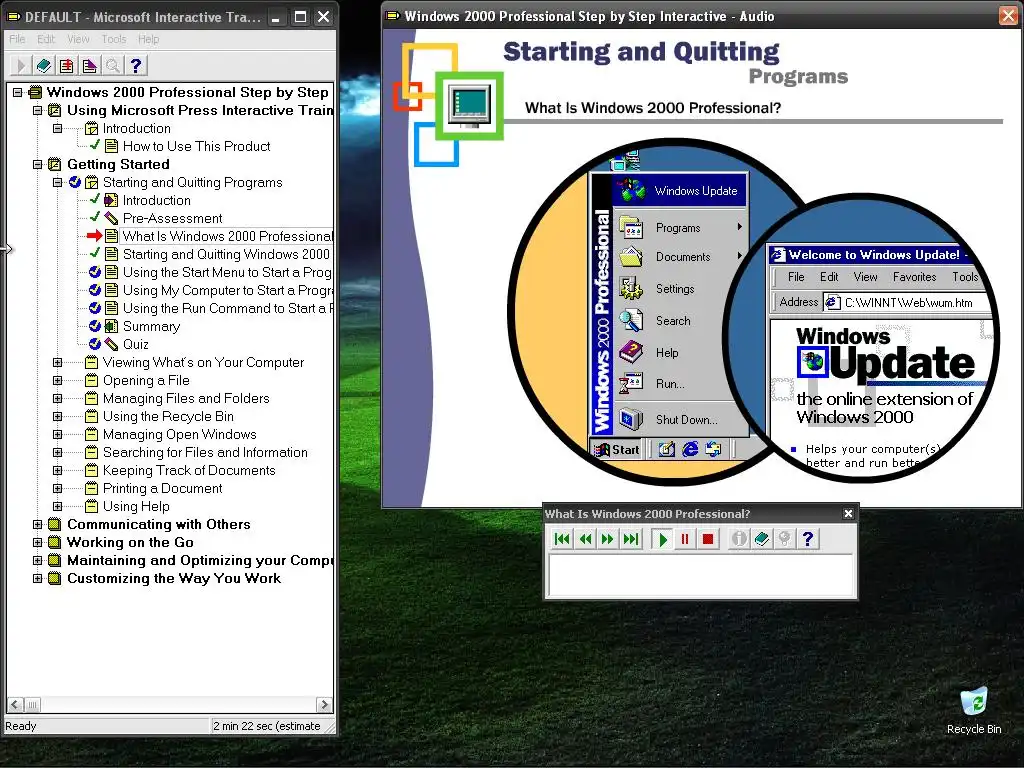Expand Keeping Track of Documents
1024x768 pixels.
57,470
